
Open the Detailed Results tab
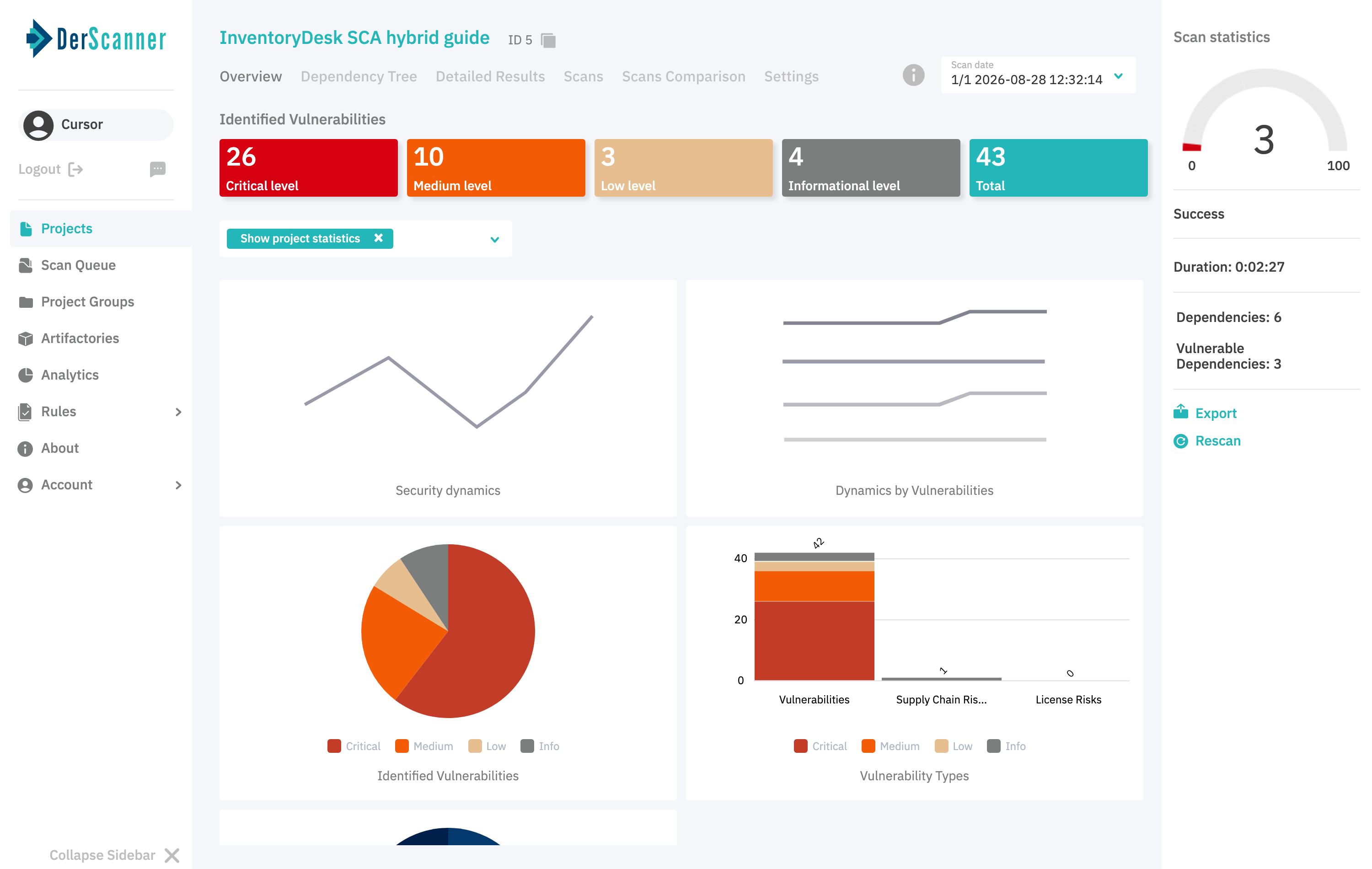pyautogui.click(x=491, y=76)
